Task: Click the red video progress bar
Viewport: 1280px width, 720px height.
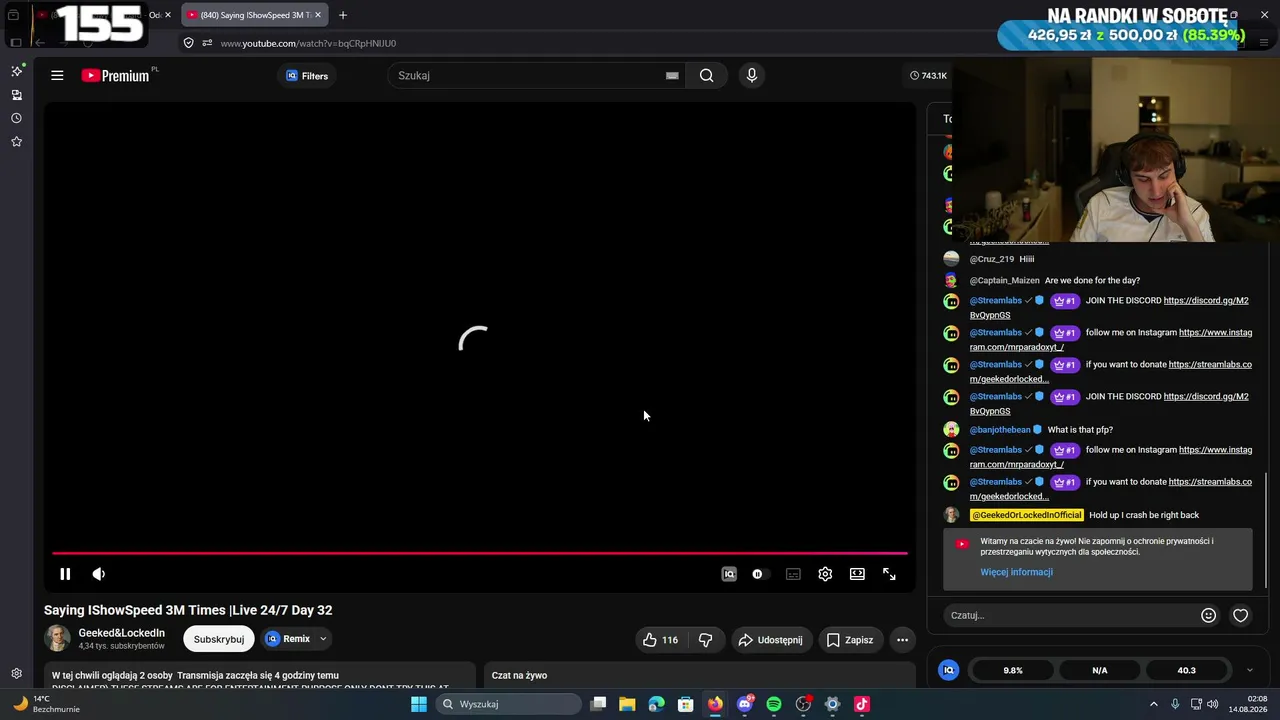Action: (x=480, y=552)
